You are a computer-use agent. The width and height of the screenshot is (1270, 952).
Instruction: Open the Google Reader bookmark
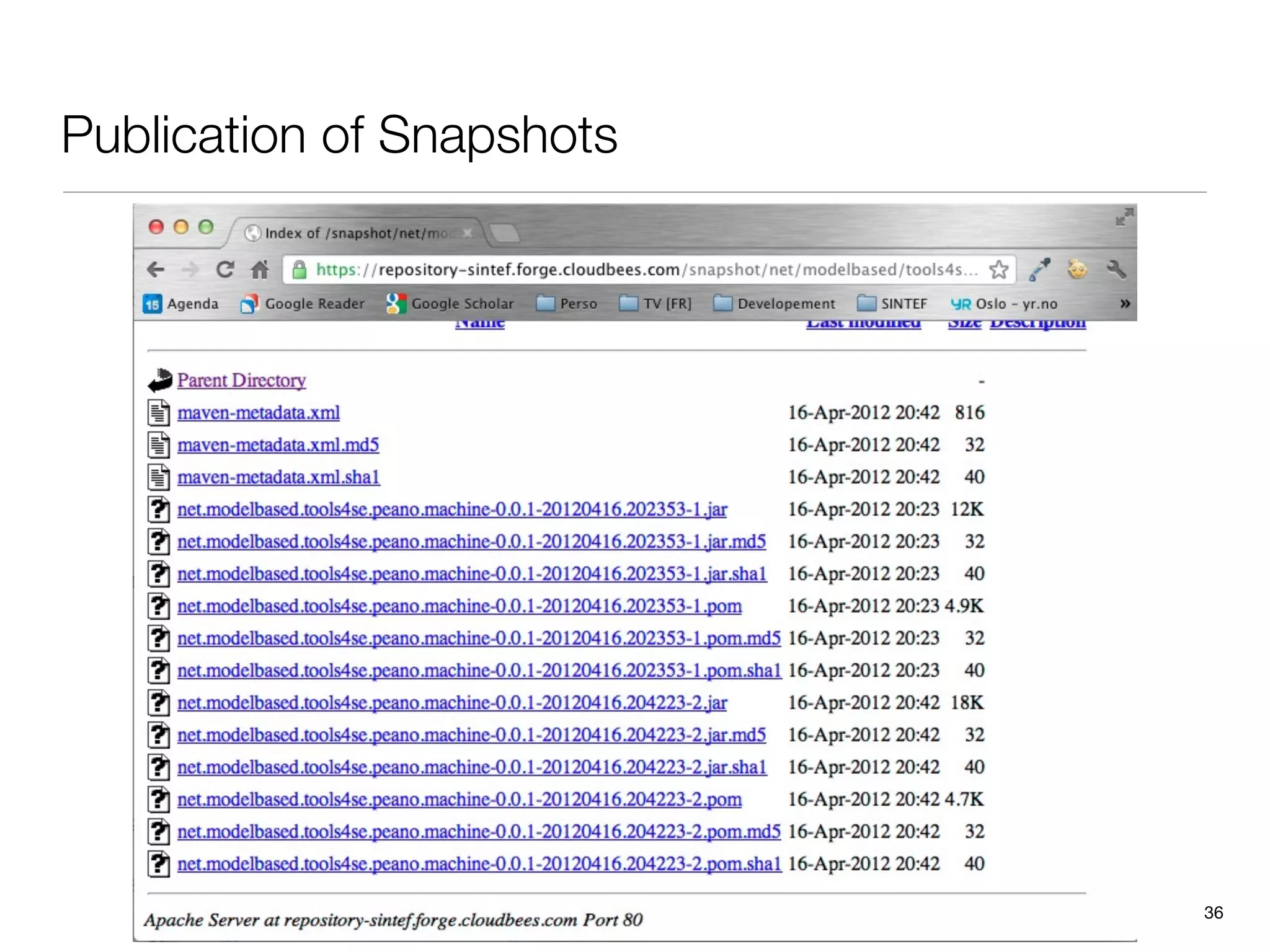tap(303, 304)
